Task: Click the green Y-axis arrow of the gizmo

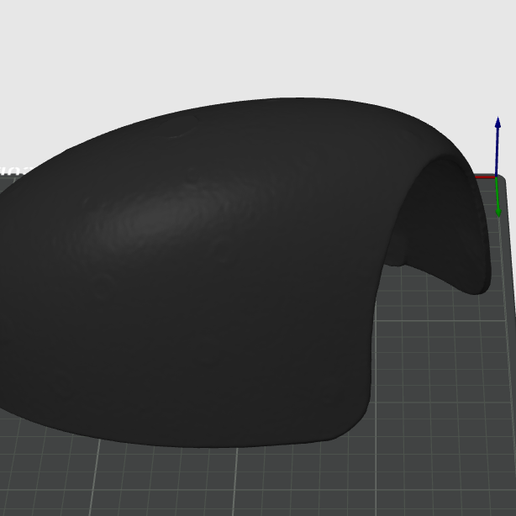Action: pos(498,197)
